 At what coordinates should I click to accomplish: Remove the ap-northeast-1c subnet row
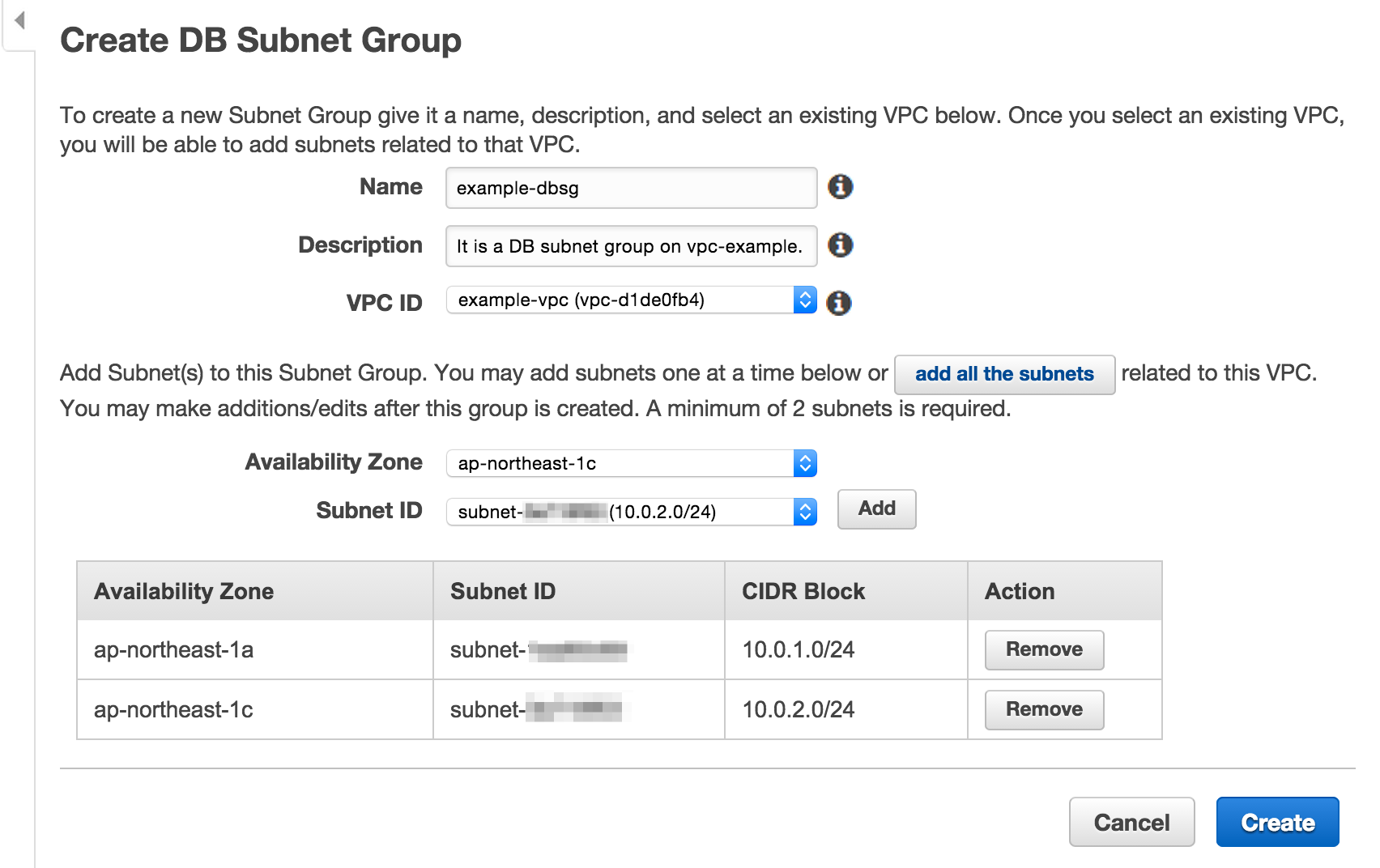point(1043,709)
